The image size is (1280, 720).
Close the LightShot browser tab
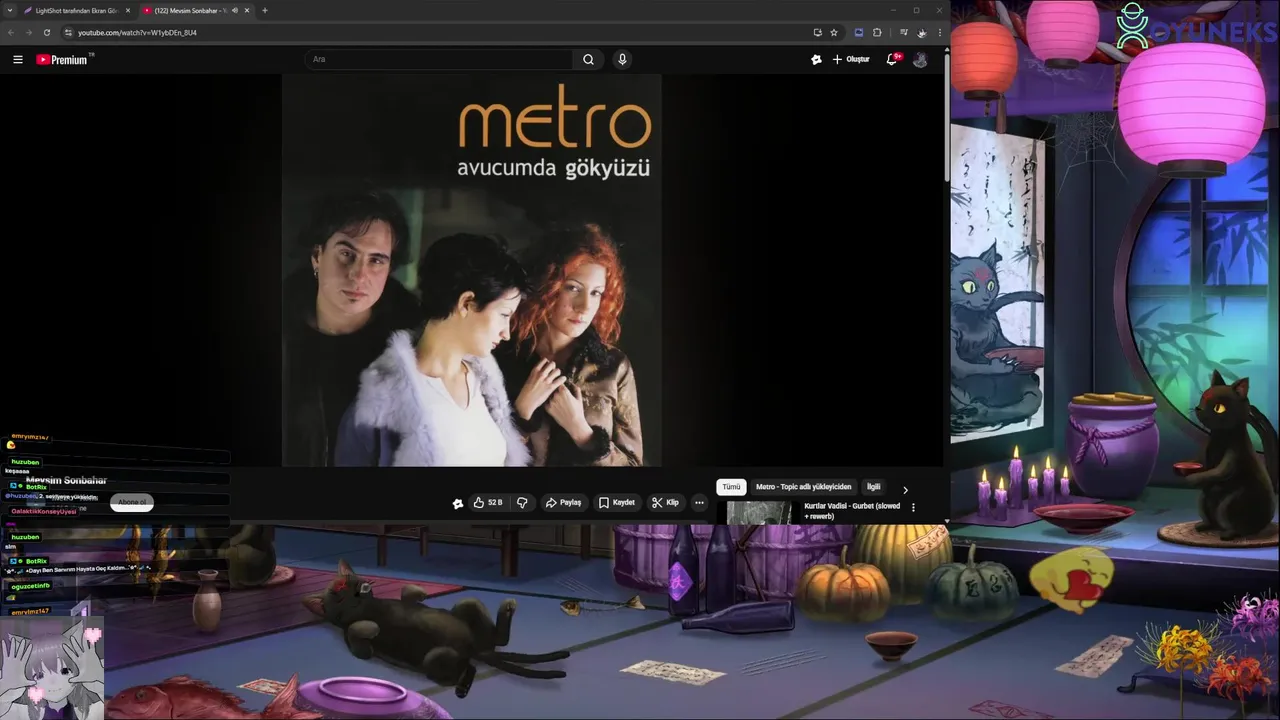[128, 10]
